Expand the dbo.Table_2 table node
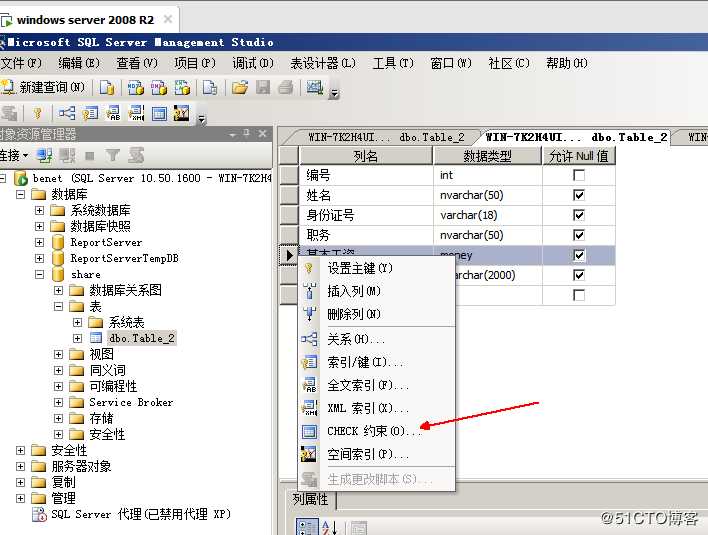Image resolution: width=708 pixels, height=535 pixels. [x=77, y=338]
